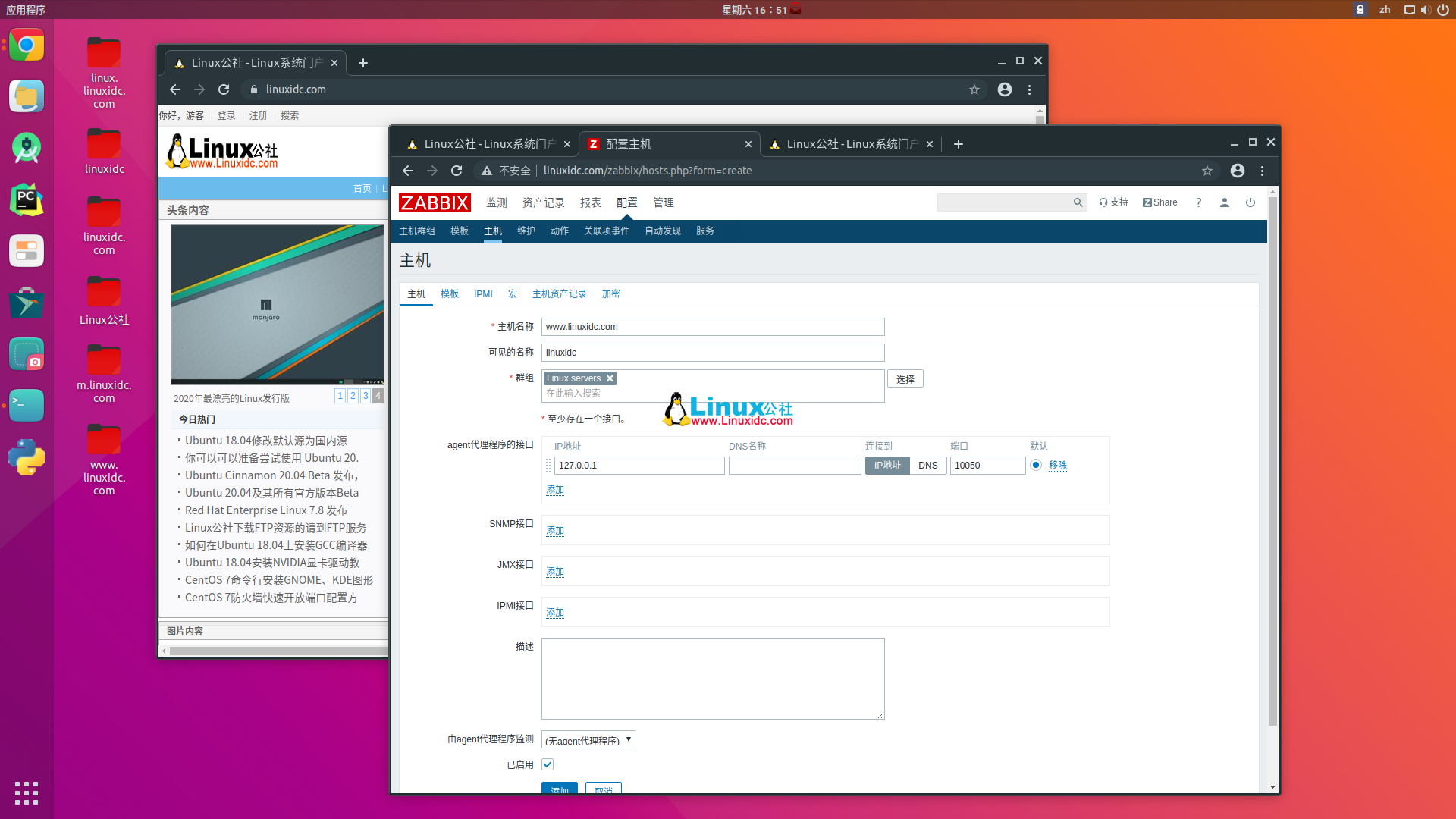The width and height of the screenshot is (1456, 819).
Task: Show applications grid in the dock
Action: [27, 792]
